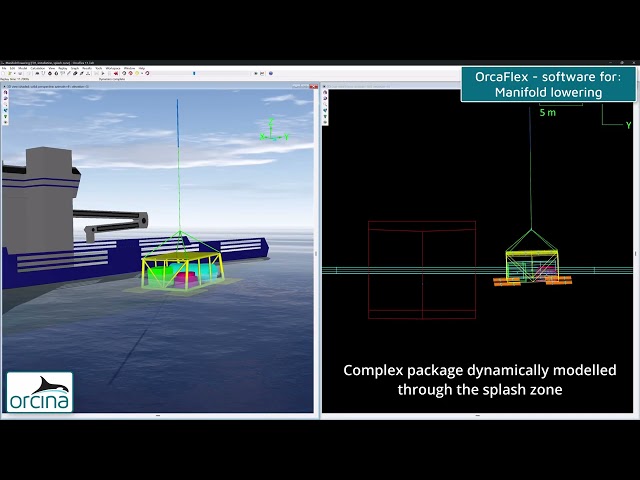The image size is (640, 480).
Task: Click the greyed statics calculation icon
Action: [96, 73]
